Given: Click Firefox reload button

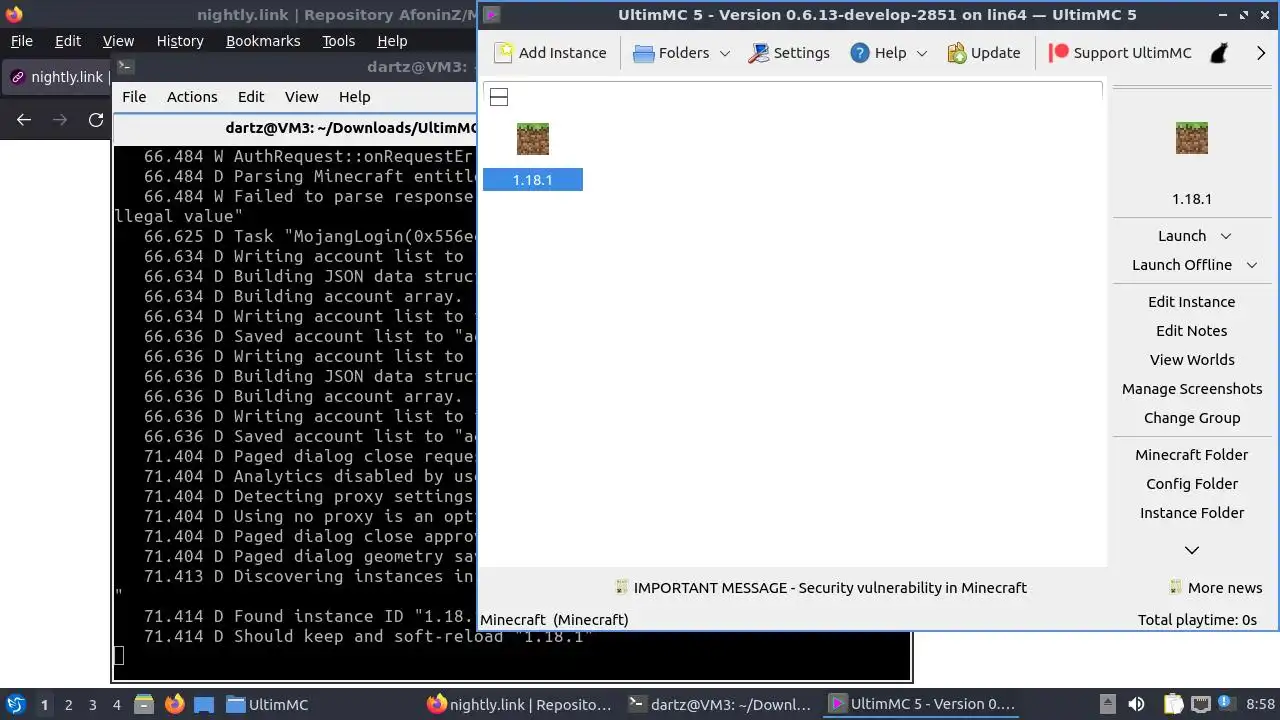Looking at the screenshot, I should 96,120.
